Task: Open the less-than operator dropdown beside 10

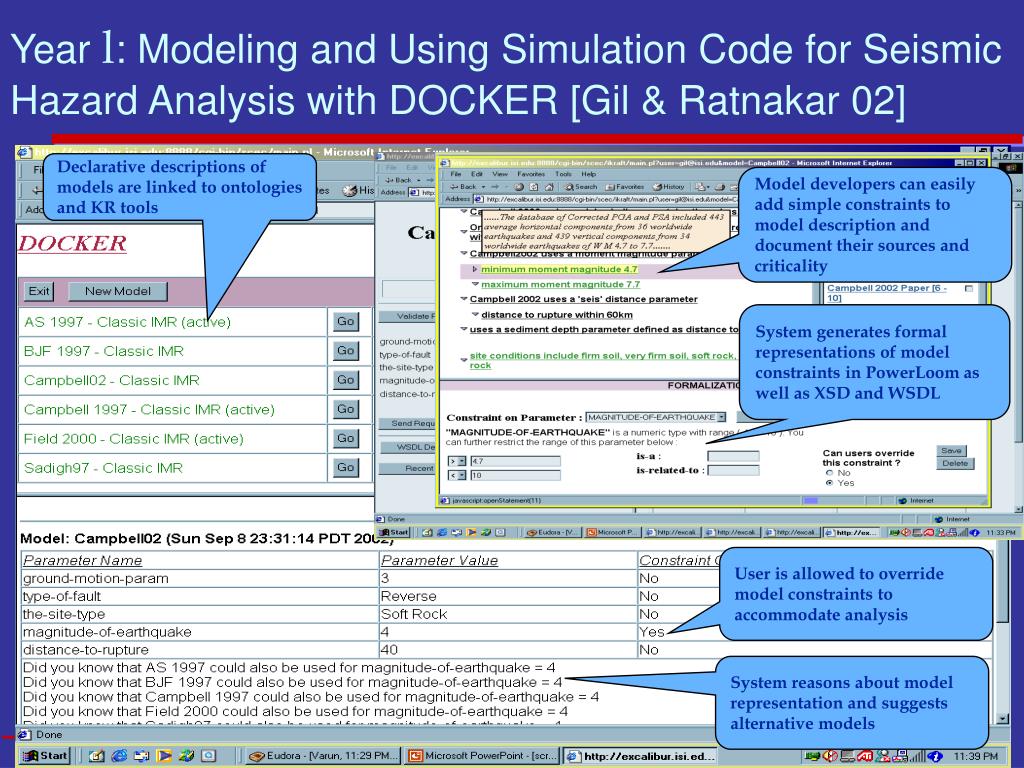Action: tap(462, 475)
